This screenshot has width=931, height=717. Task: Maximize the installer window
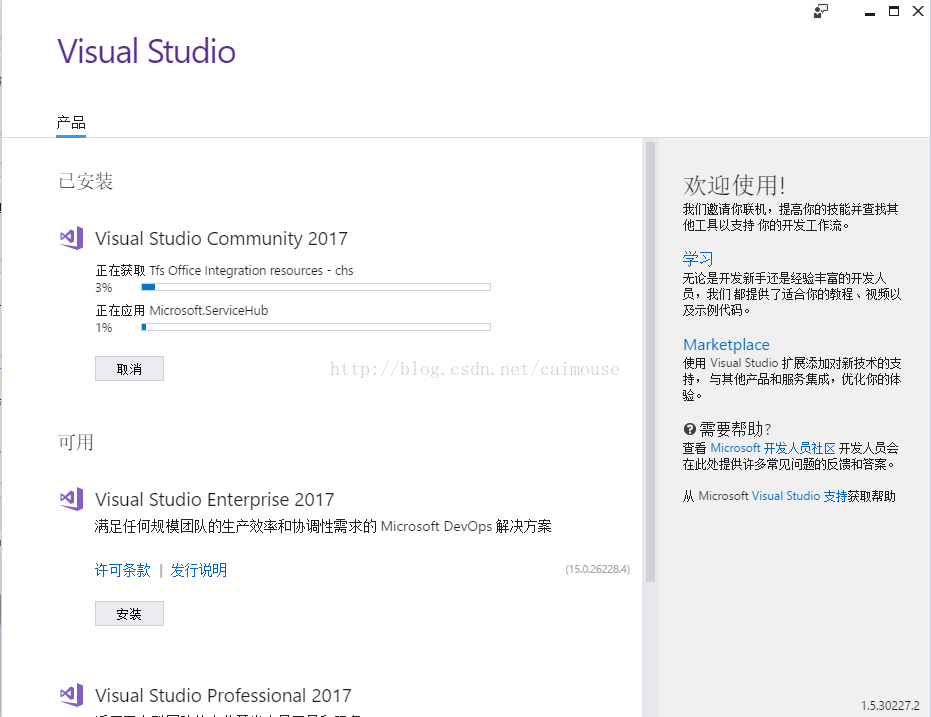[x=894, y=11]
